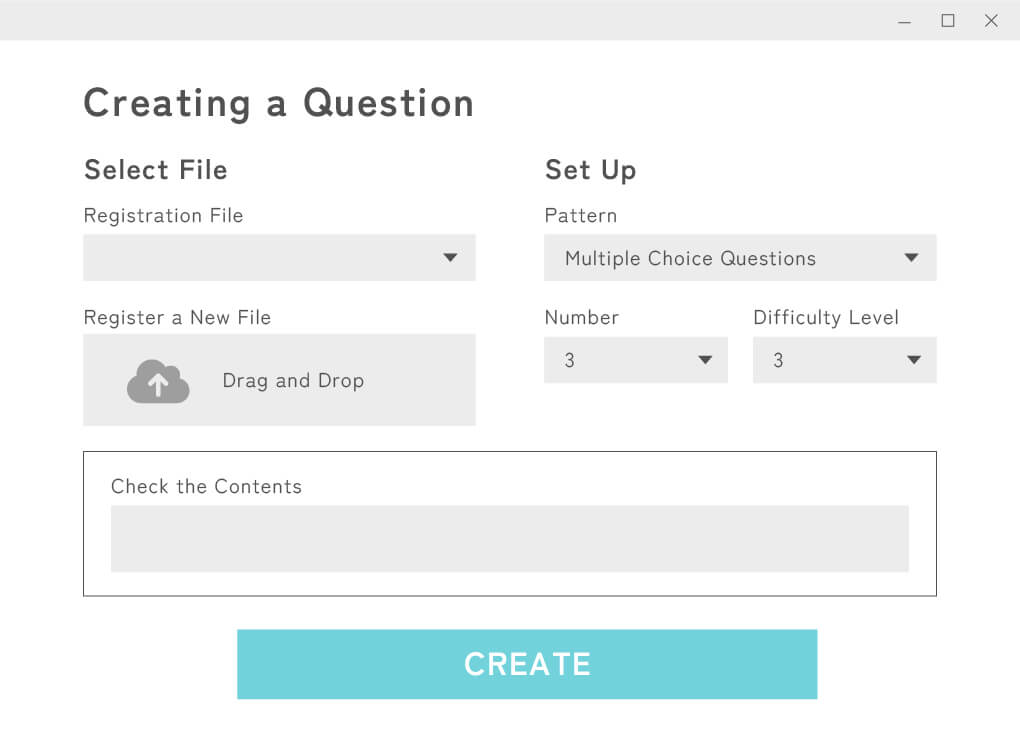Maximize the window

(948, 21)
